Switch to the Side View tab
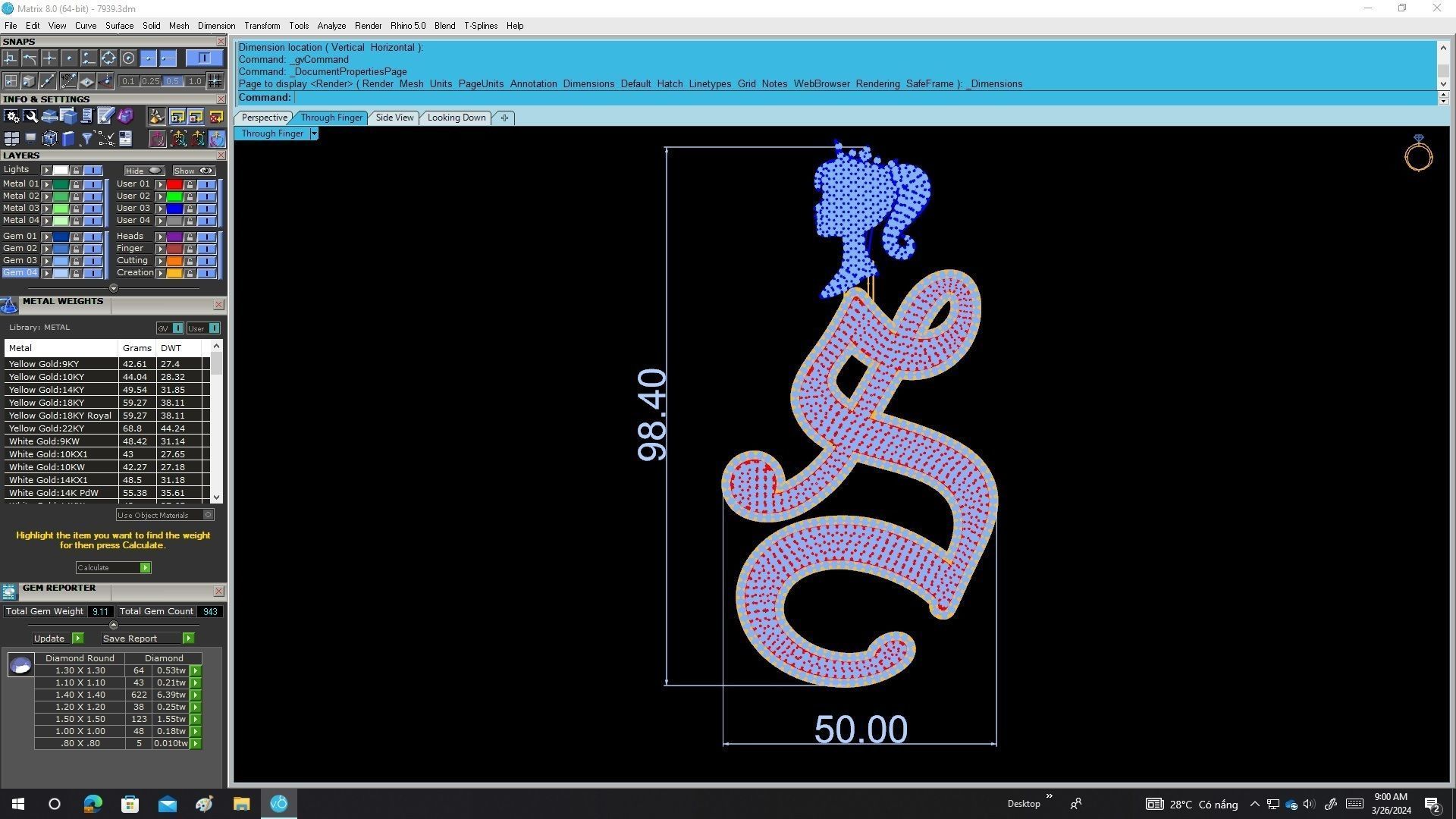Image resolution: width=1456 pixels, height=819 pixels. [x=394, y=118]
